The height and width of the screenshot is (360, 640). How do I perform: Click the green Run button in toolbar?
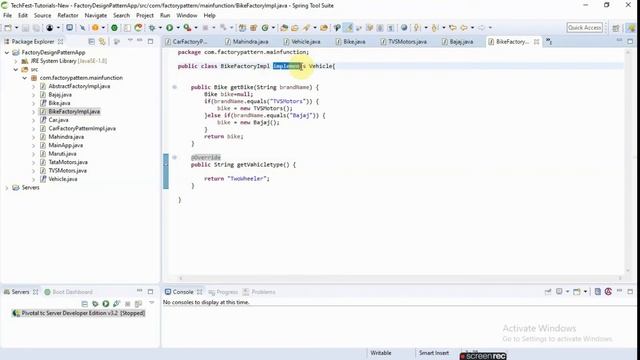pyautogui.click(x=169, y=28)
